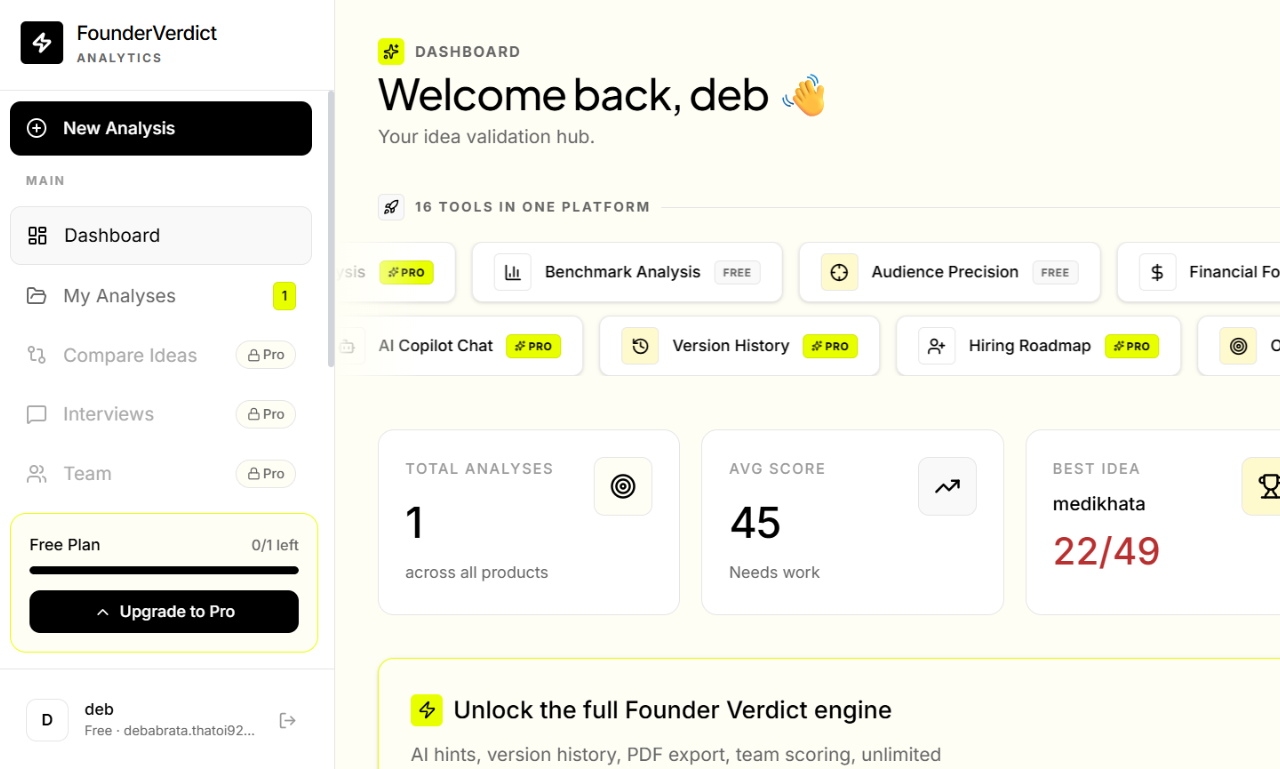Expand the chevron on the Upgrade to Pro button
Viewport: 1280px width, 769px height.
tap(101, 611)
